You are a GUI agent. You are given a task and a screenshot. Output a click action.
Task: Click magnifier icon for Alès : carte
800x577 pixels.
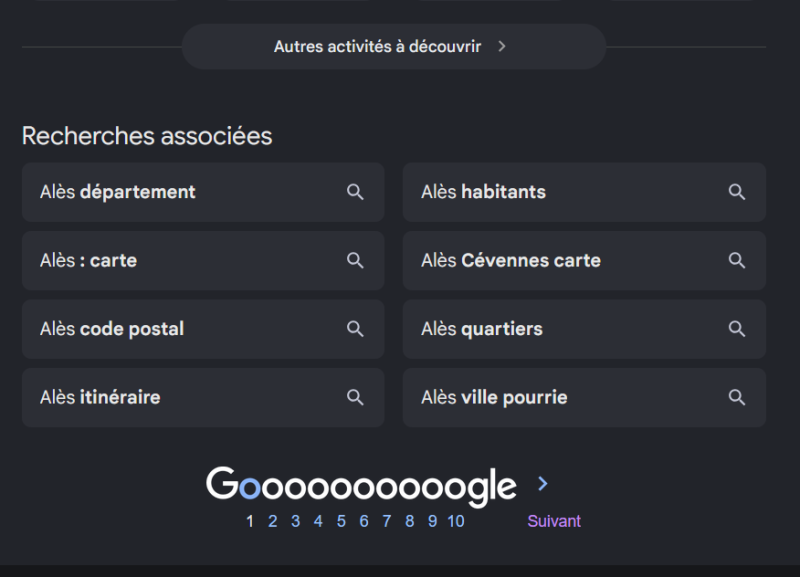pyautogui.click(x=355, y=261)
